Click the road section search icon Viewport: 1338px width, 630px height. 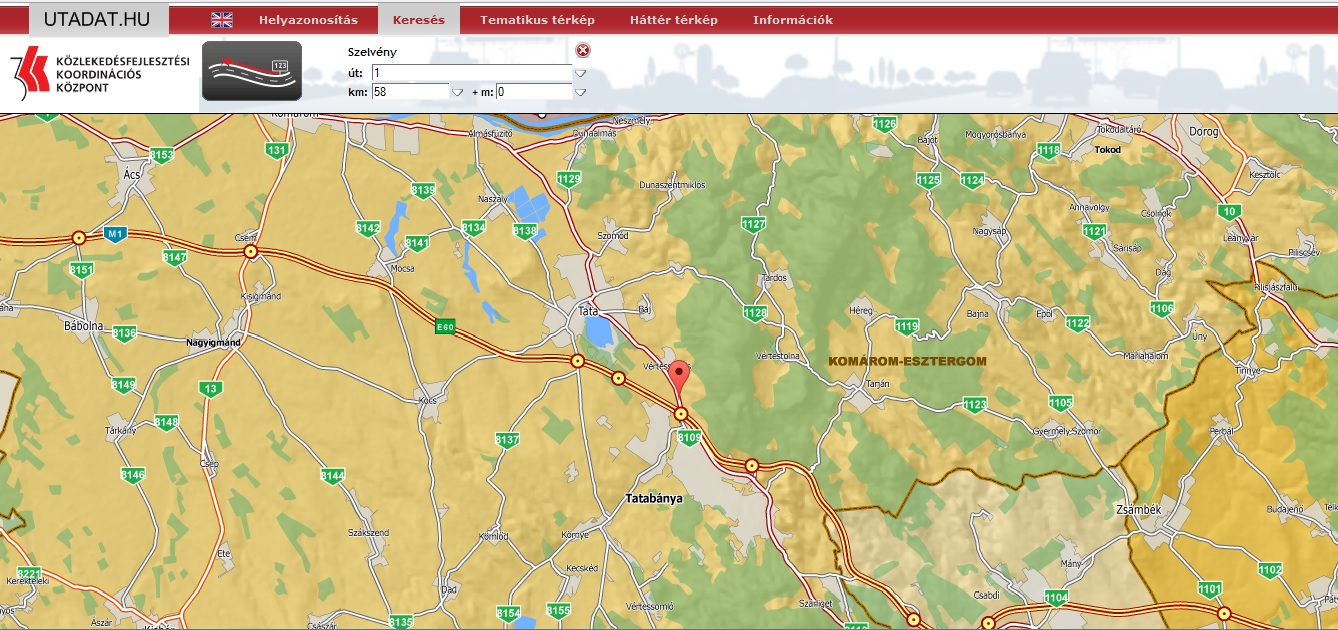click(x=252, y=71)
